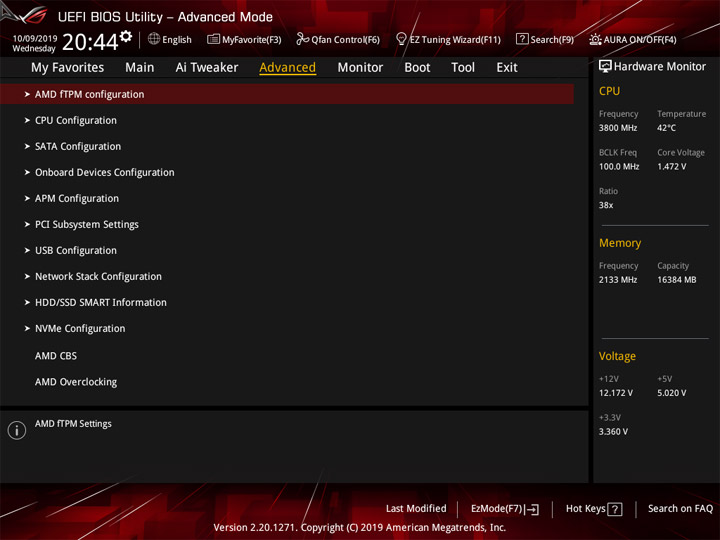Image resolution: width=720 pixels, height=540 pixels.
Task: Click +3.3V reading 3.360 V
Action: pos(613,432)
